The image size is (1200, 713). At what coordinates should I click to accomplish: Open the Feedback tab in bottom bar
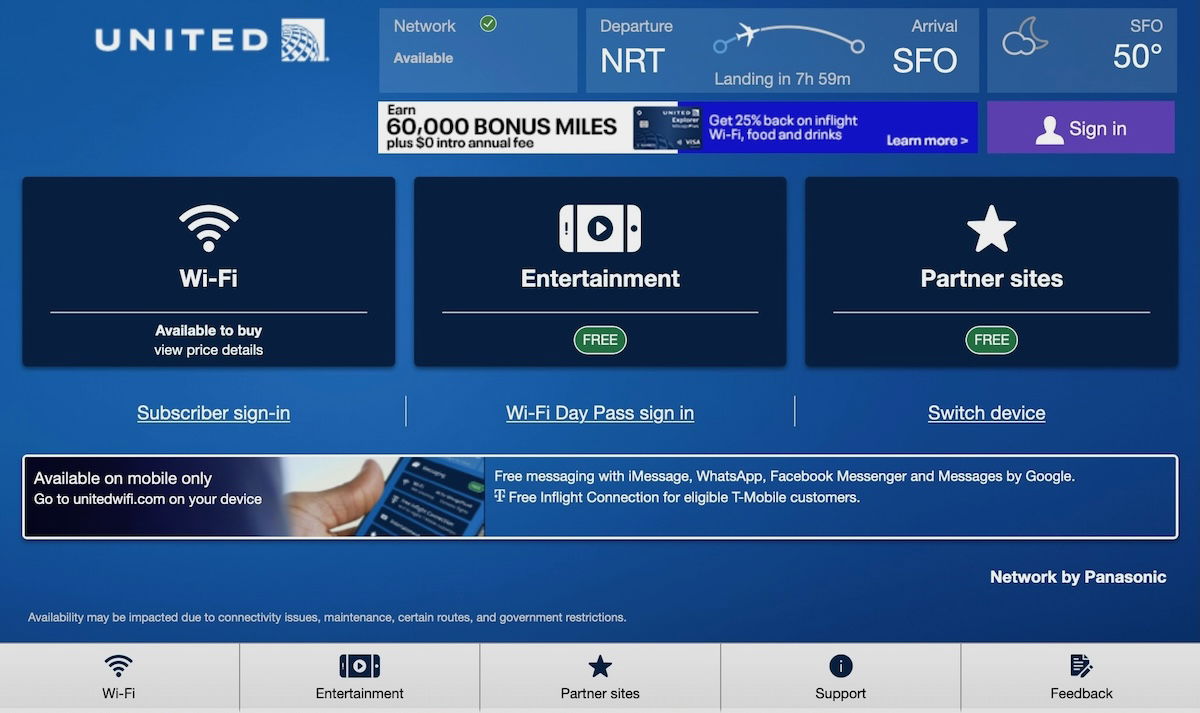pos(1081,677)
